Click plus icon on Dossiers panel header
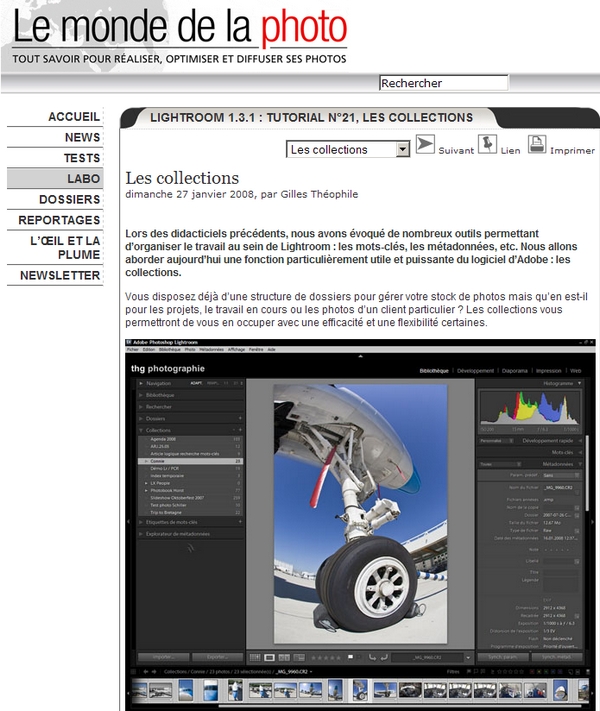This screenshot has height=711, width=600. 240,418
